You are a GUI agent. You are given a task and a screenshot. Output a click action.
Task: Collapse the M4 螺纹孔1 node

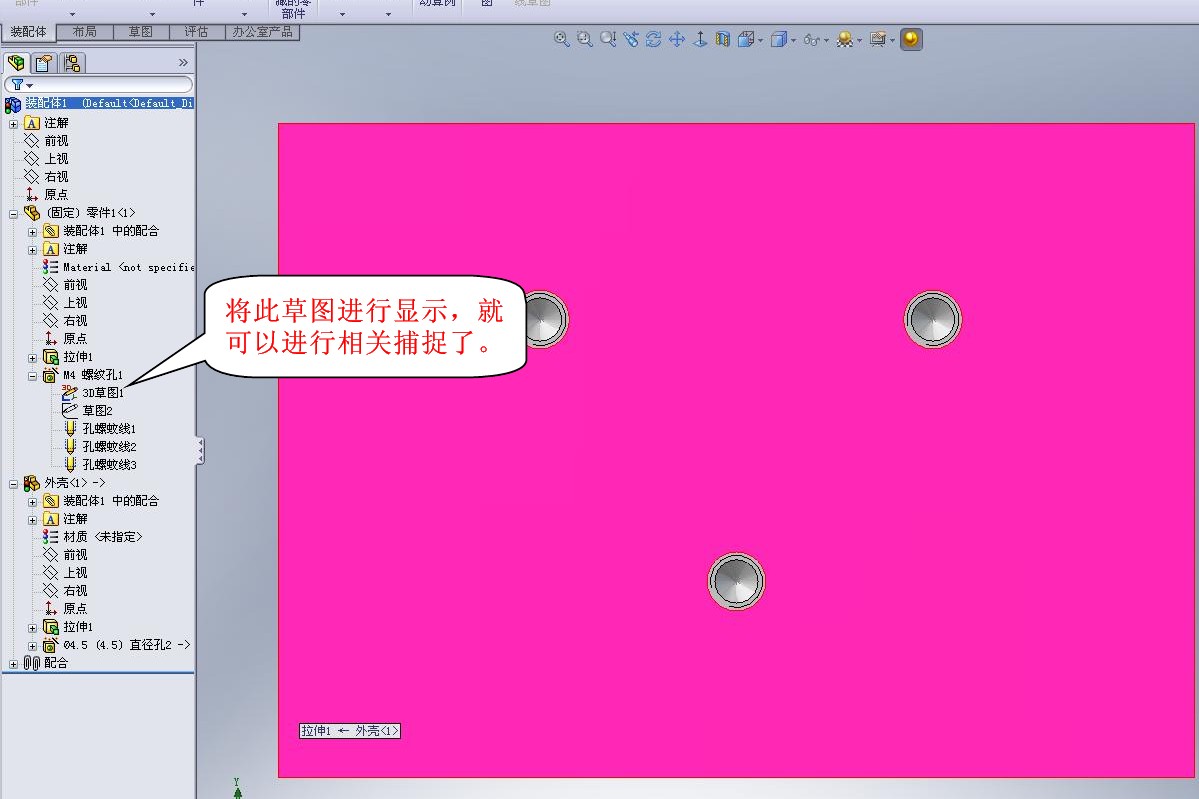[32, 376]
